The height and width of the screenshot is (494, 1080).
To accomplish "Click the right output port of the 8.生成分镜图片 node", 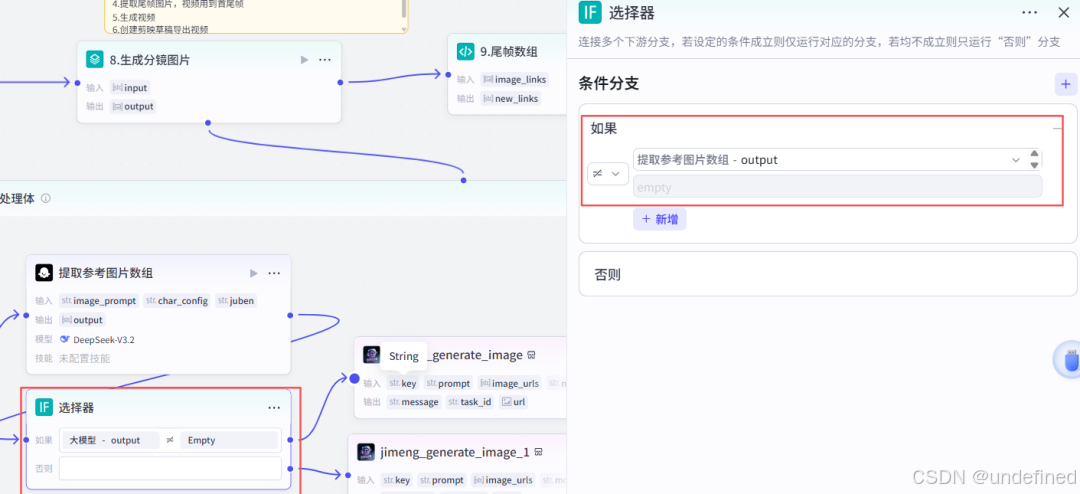I will (x=340, y=83).
